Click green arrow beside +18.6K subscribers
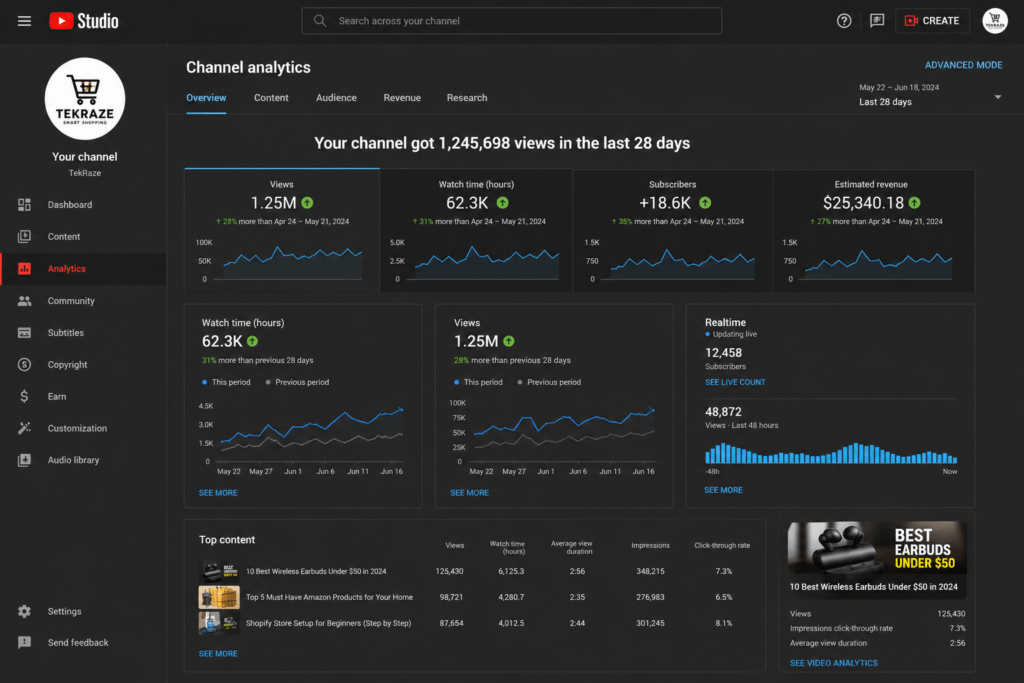This screenshot has height=683, width=1024. tap(705, 203)
